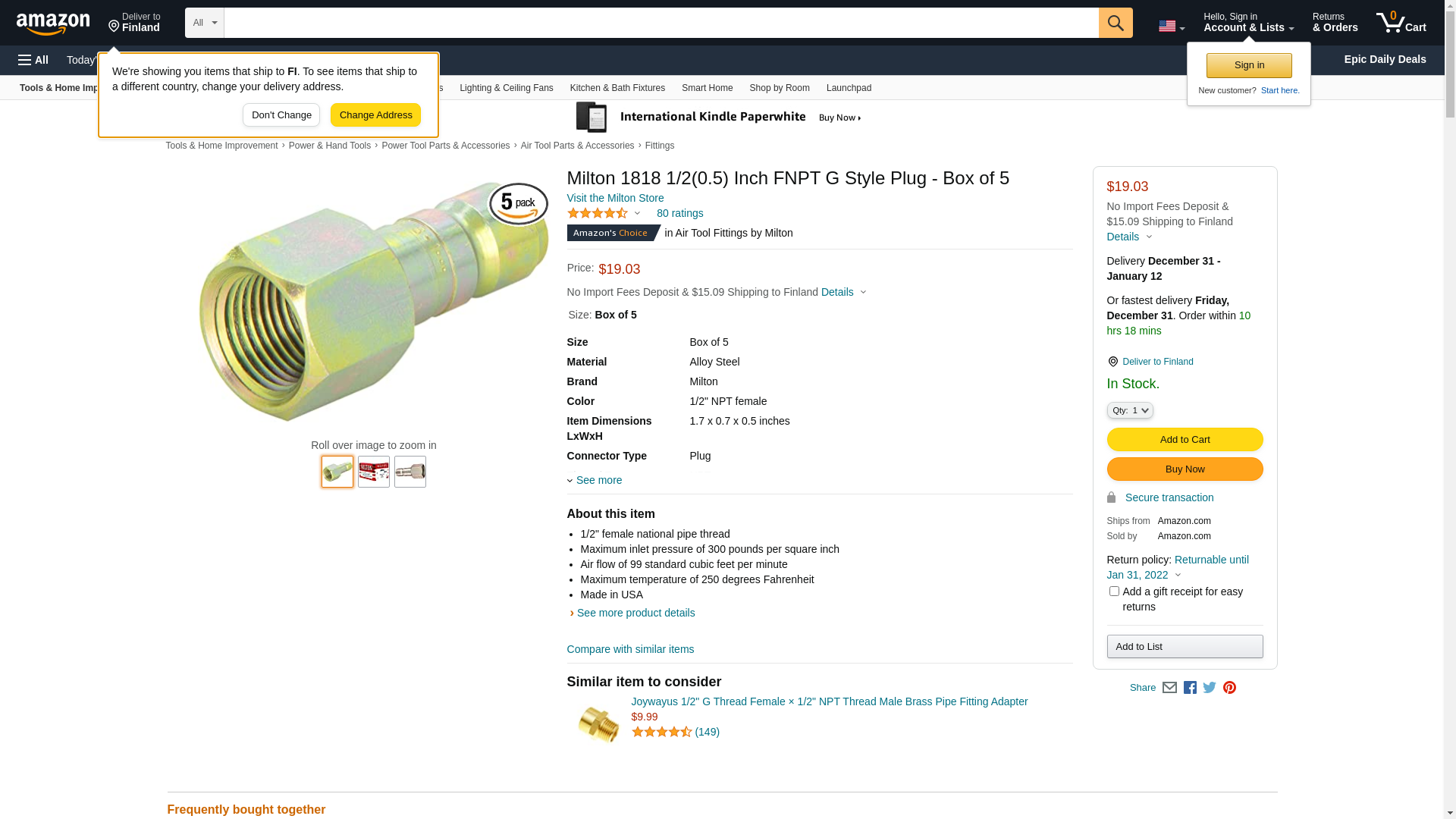Open the shopping cart icon
The height and width of the screenshot is (819, 1456).
1400,23
